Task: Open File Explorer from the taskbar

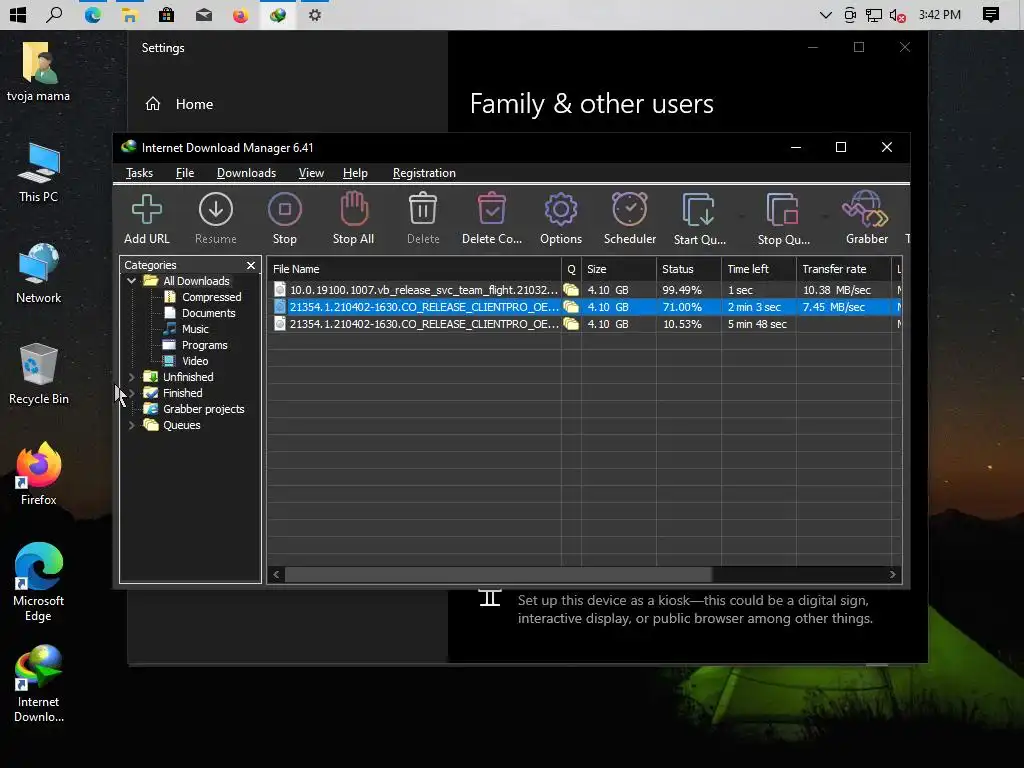Action: click(129, 14)
